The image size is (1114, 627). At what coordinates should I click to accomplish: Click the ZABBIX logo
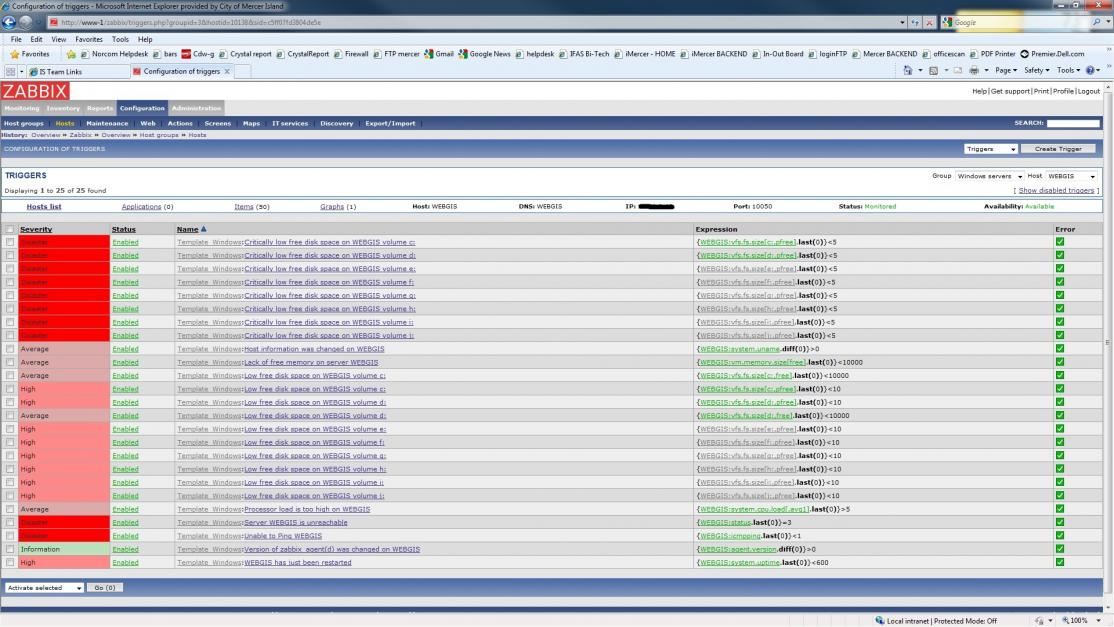[35, 91]
